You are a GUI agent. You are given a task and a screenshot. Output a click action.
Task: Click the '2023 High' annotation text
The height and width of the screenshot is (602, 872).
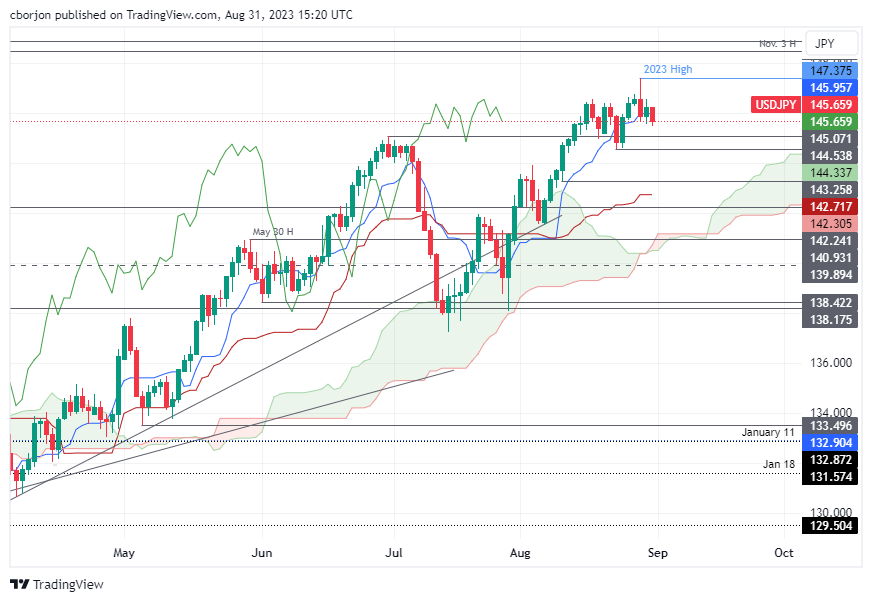pyautogui.click(x=667, y=70)
